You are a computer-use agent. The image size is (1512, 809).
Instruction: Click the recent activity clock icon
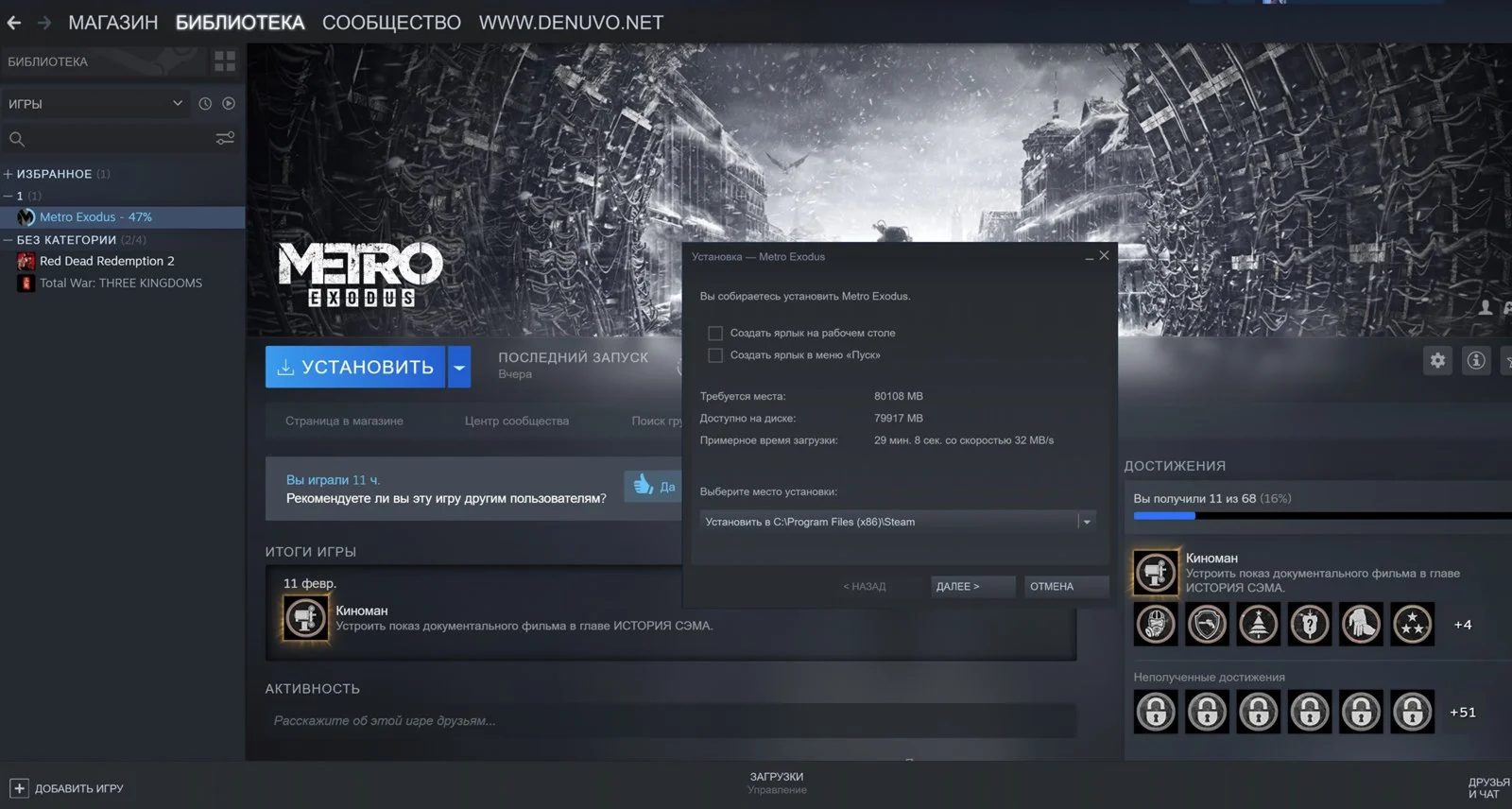click(x=205, y=104)
